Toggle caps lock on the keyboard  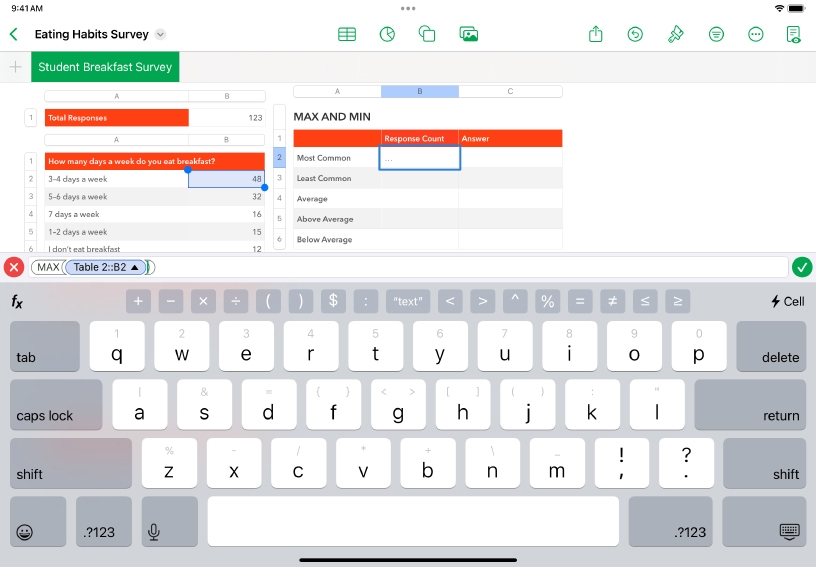(x=56, y=404)
